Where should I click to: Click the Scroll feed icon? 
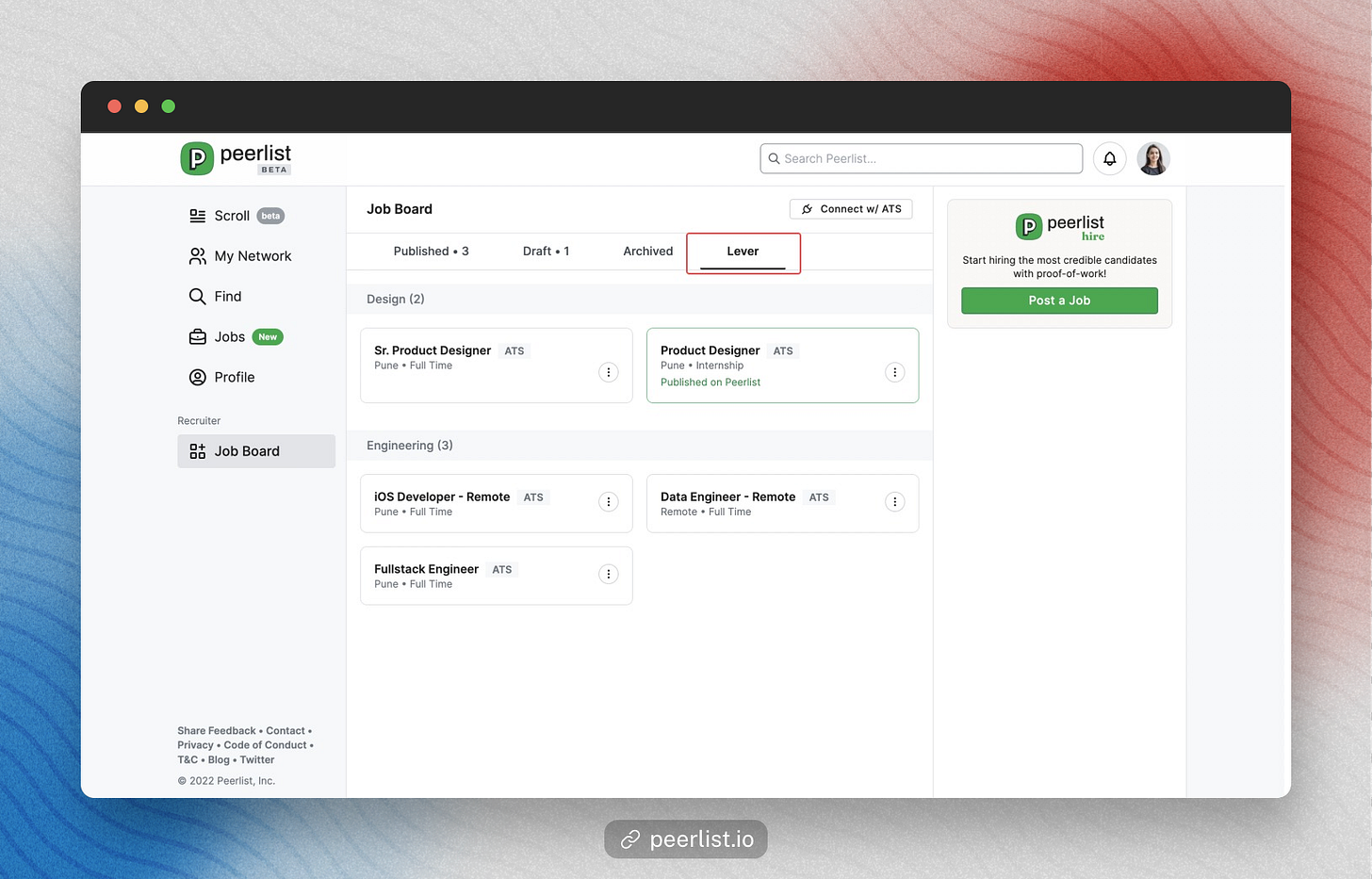tap(197, 216)
